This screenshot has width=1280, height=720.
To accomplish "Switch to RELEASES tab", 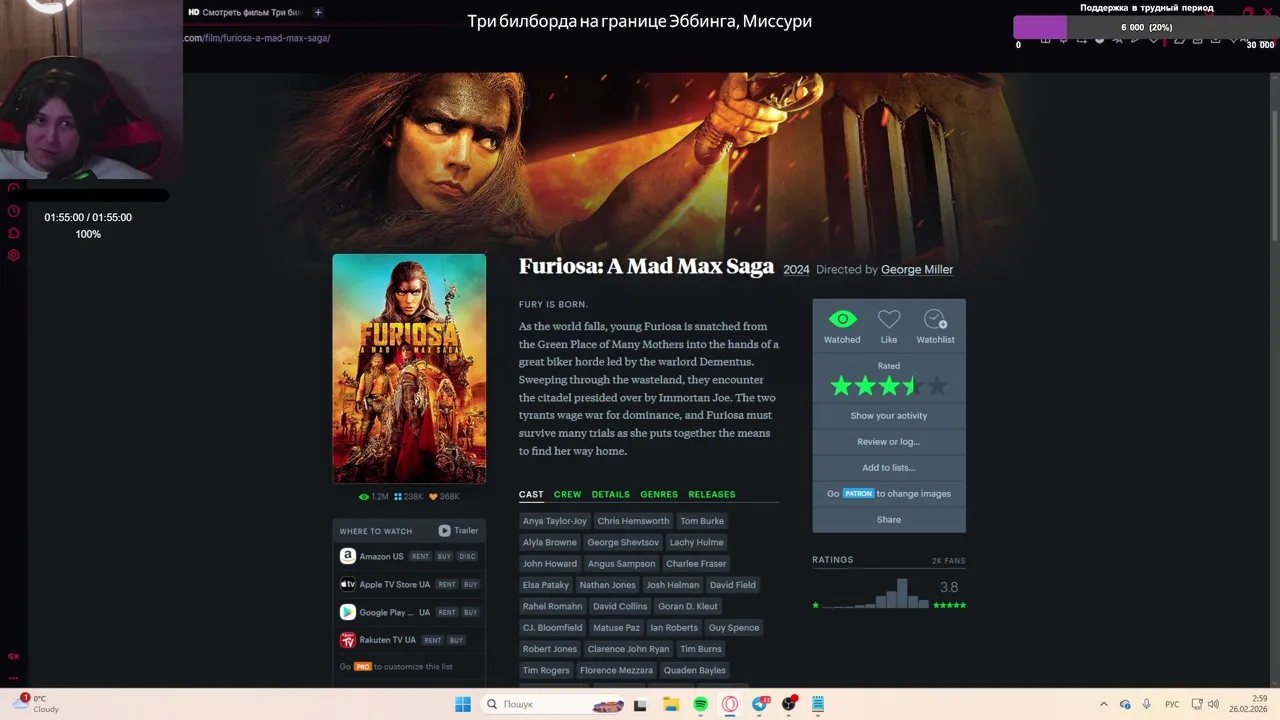I will pyautogui.click(x=711, y=494).
